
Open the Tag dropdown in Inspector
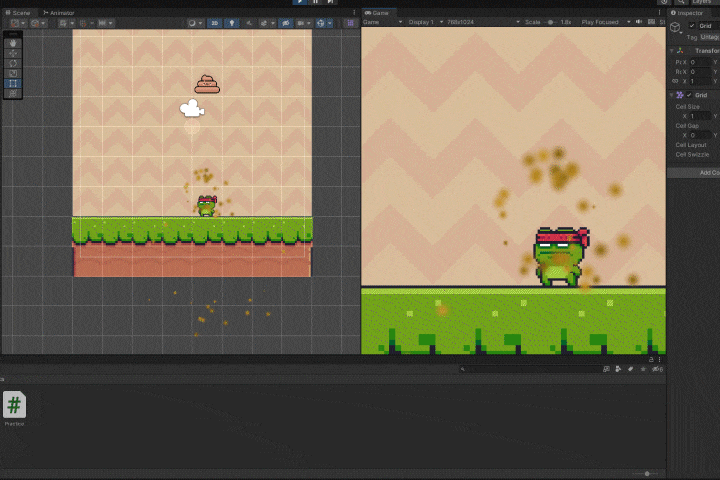pyautogui.click(x=709, y=37)
